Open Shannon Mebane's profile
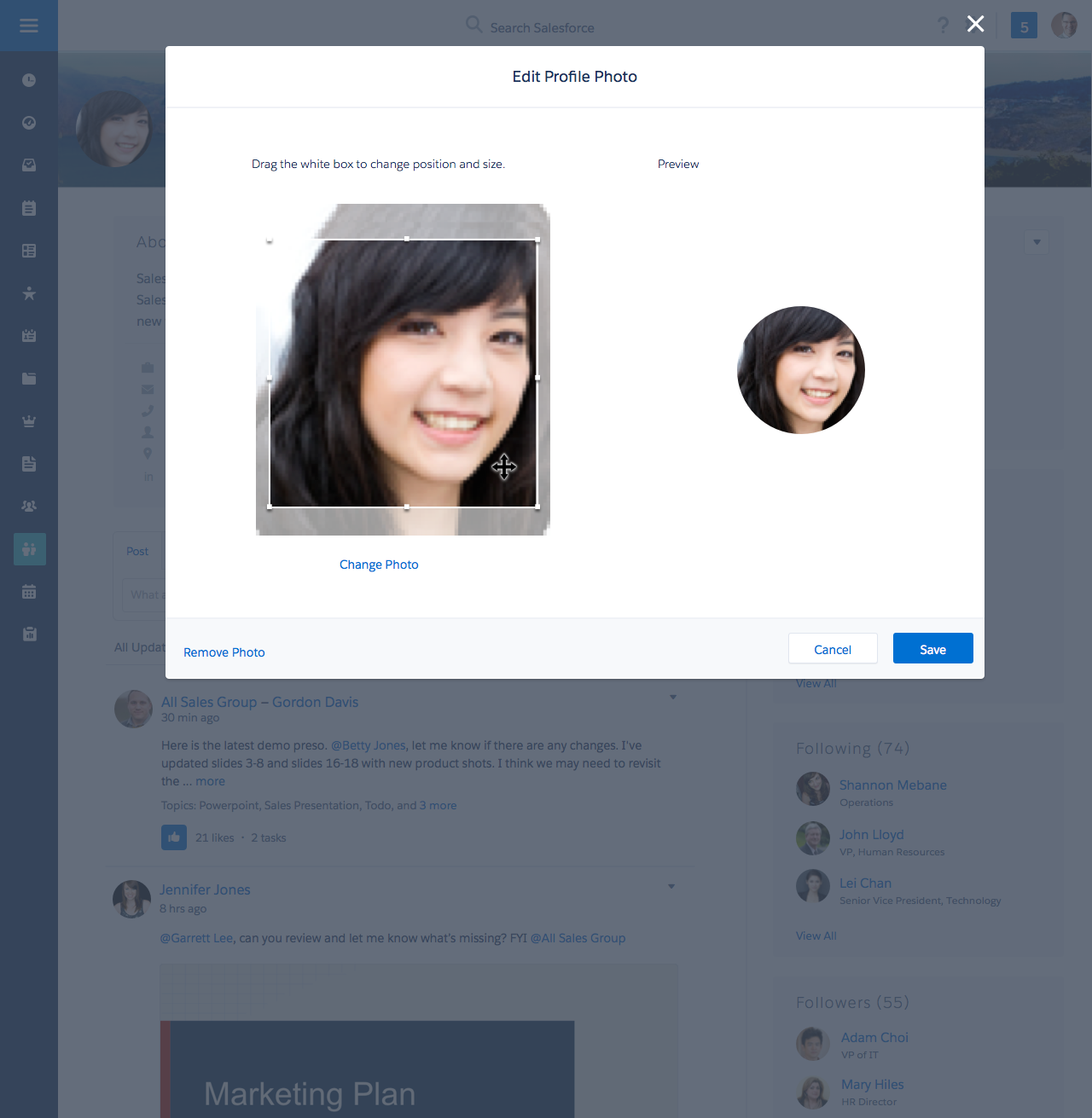Image resolution: width=1092 pixels, height=1118 pixels. pyautogui.click(x=892, y=785)
